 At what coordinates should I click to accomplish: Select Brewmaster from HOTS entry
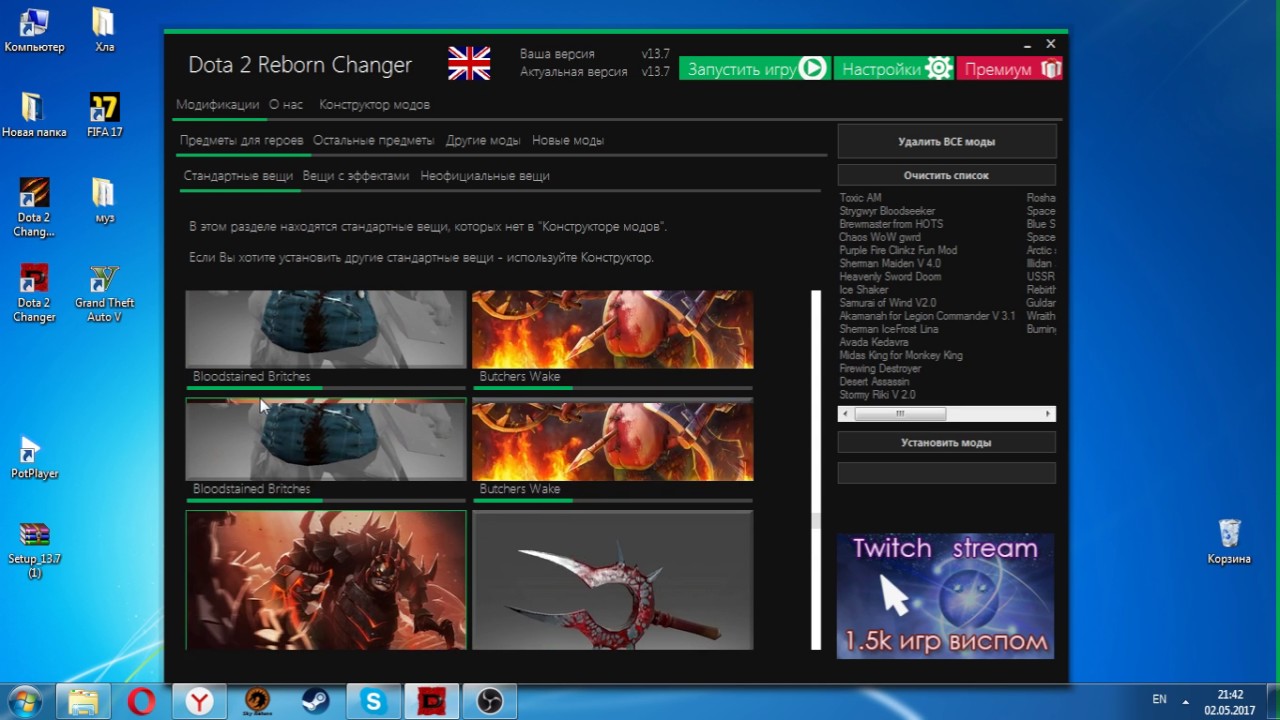891,224
